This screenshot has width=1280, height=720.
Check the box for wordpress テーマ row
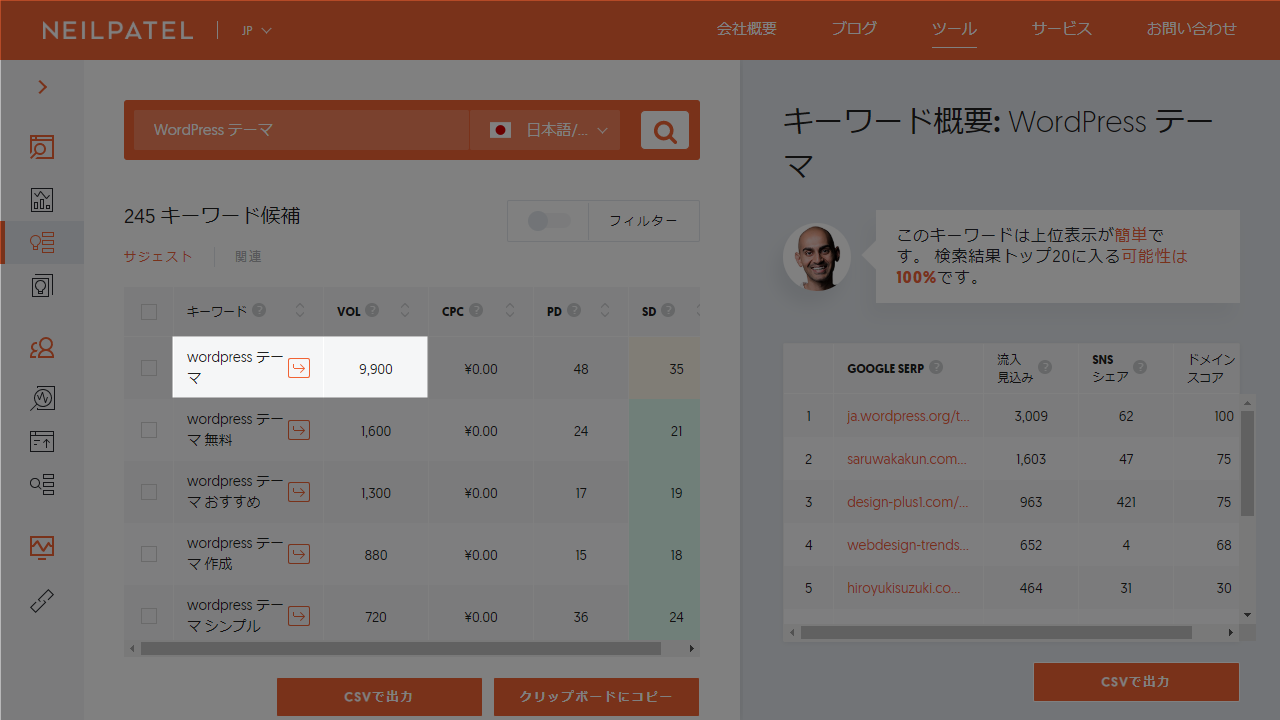pyautogui.click(x=149, y=368)
